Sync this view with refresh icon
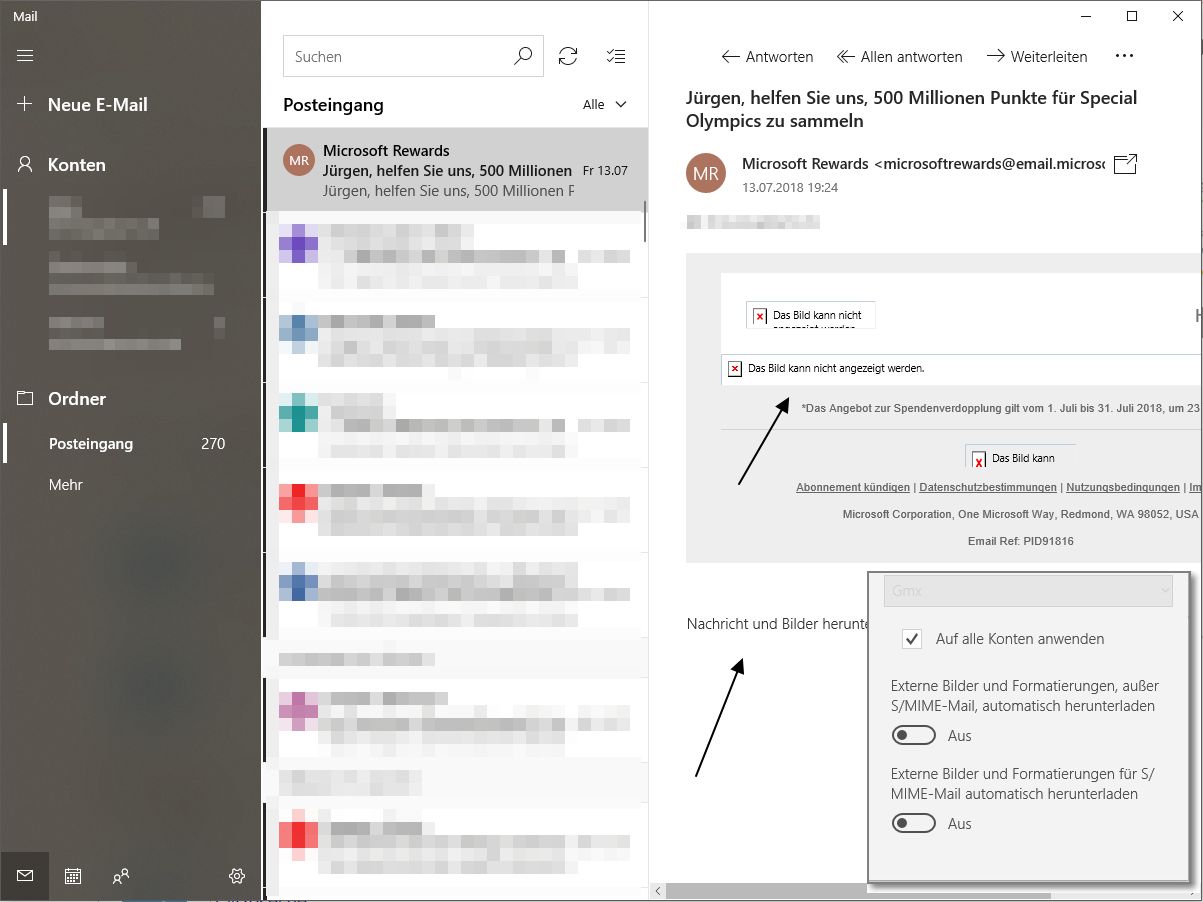The image size is (1203, 902). click(x=568, y=57)
